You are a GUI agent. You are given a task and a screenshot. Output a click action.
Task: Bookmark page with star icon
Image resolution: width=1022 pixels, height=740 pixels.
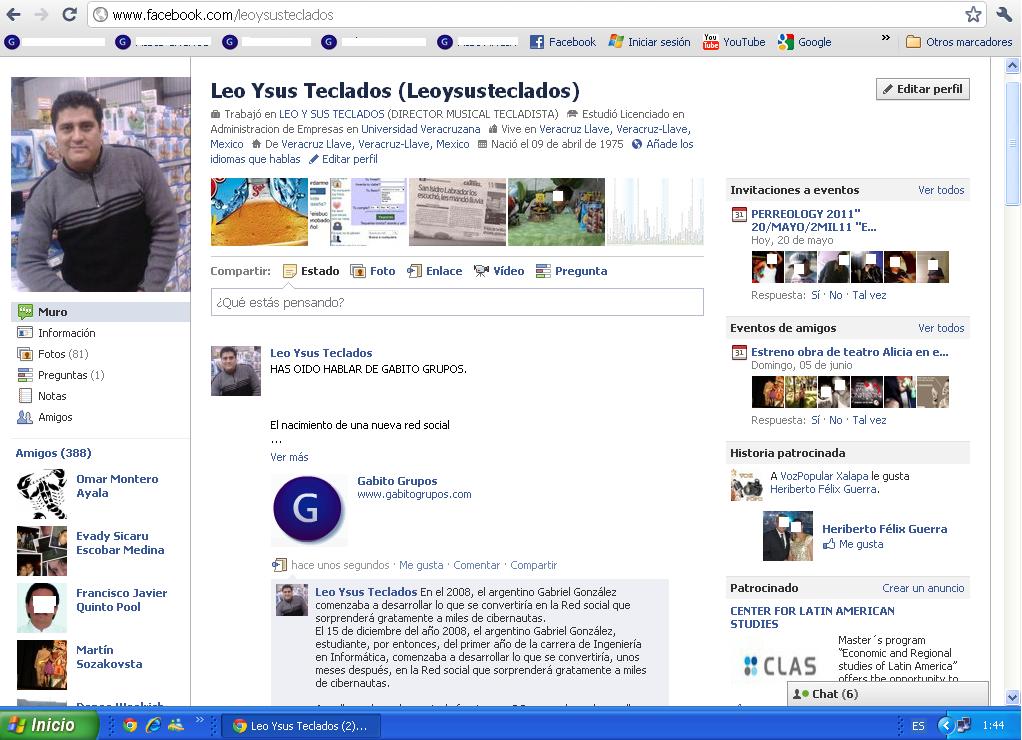[x=973, y=14]
